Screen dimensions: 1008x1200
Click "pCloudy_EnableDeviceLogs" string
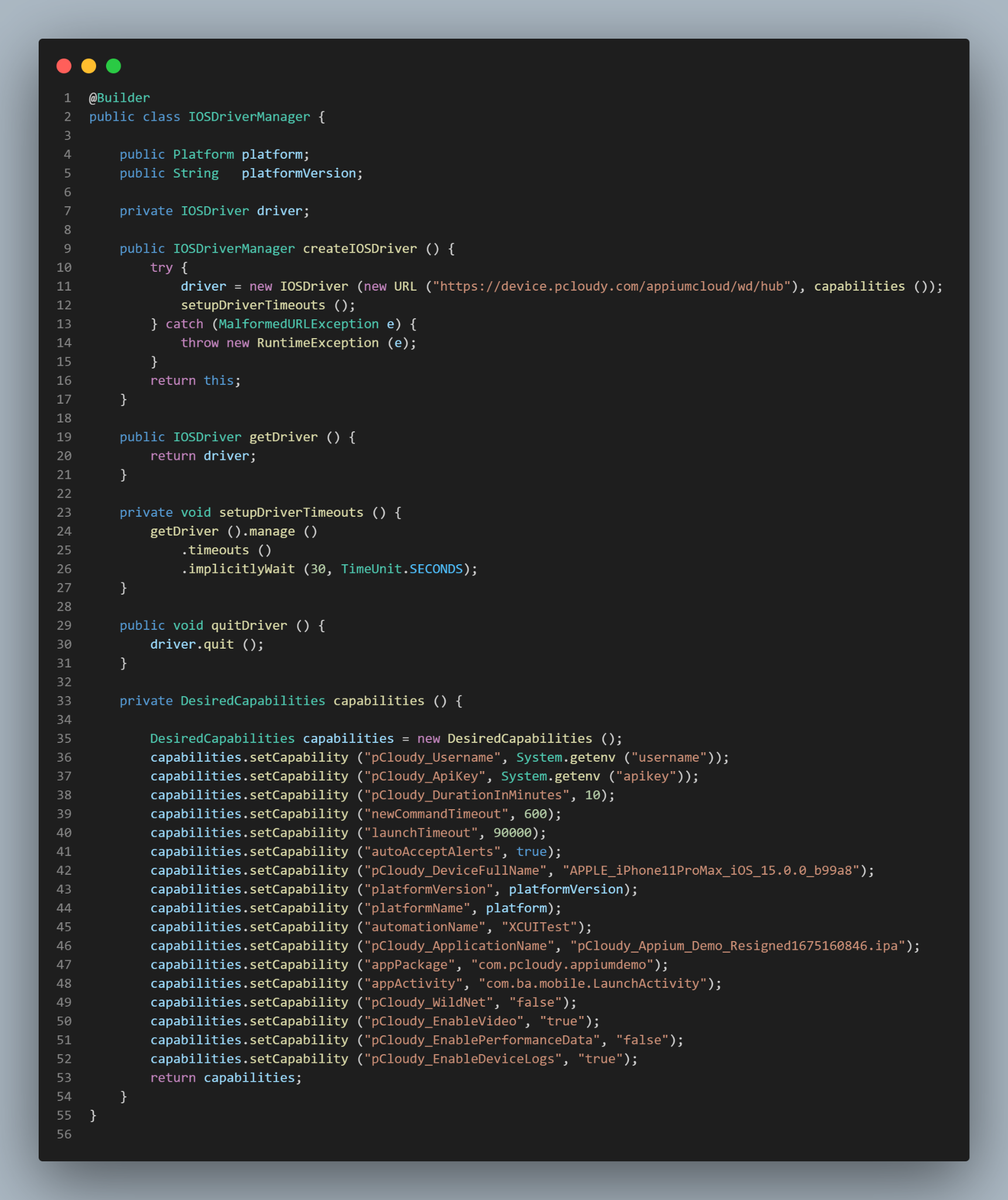click(463, 1059)
